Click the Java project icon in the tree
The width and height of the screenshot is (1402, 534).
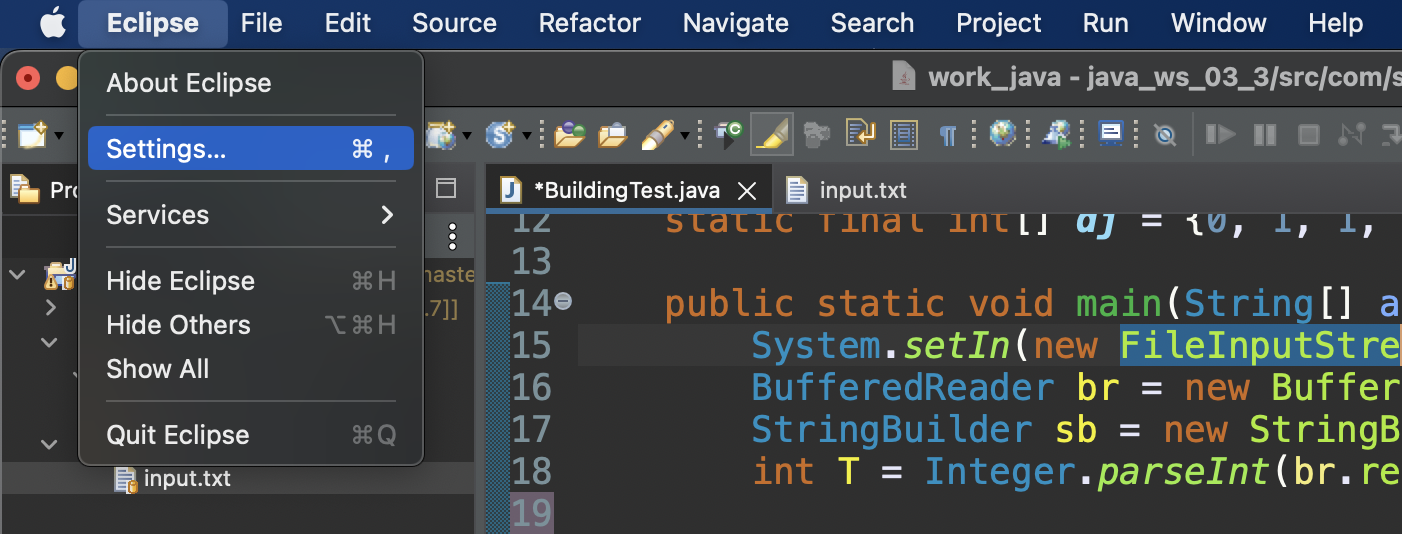coord(59,277)
